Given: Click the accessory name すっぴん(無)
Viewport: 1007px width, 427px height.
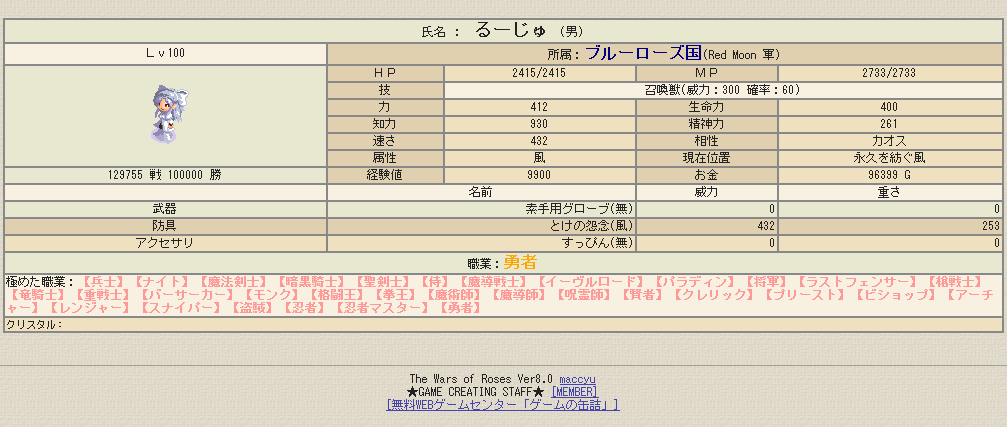Looking at the screenshot, I should 597,243.
